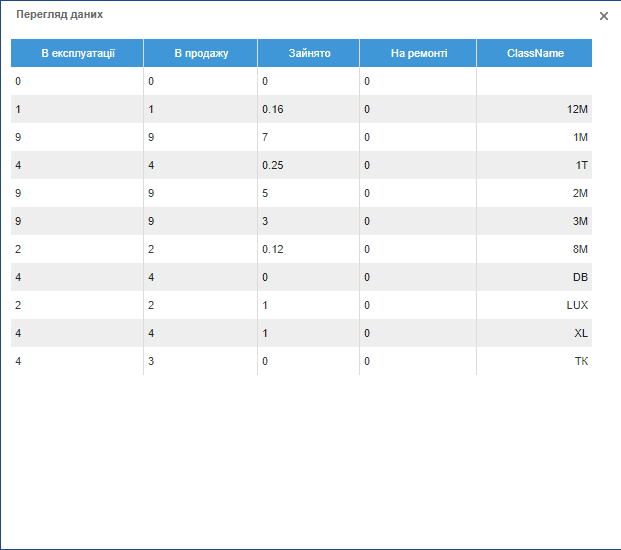
Task: Click the В продажу column header
Action: click(x=201, y=53)
